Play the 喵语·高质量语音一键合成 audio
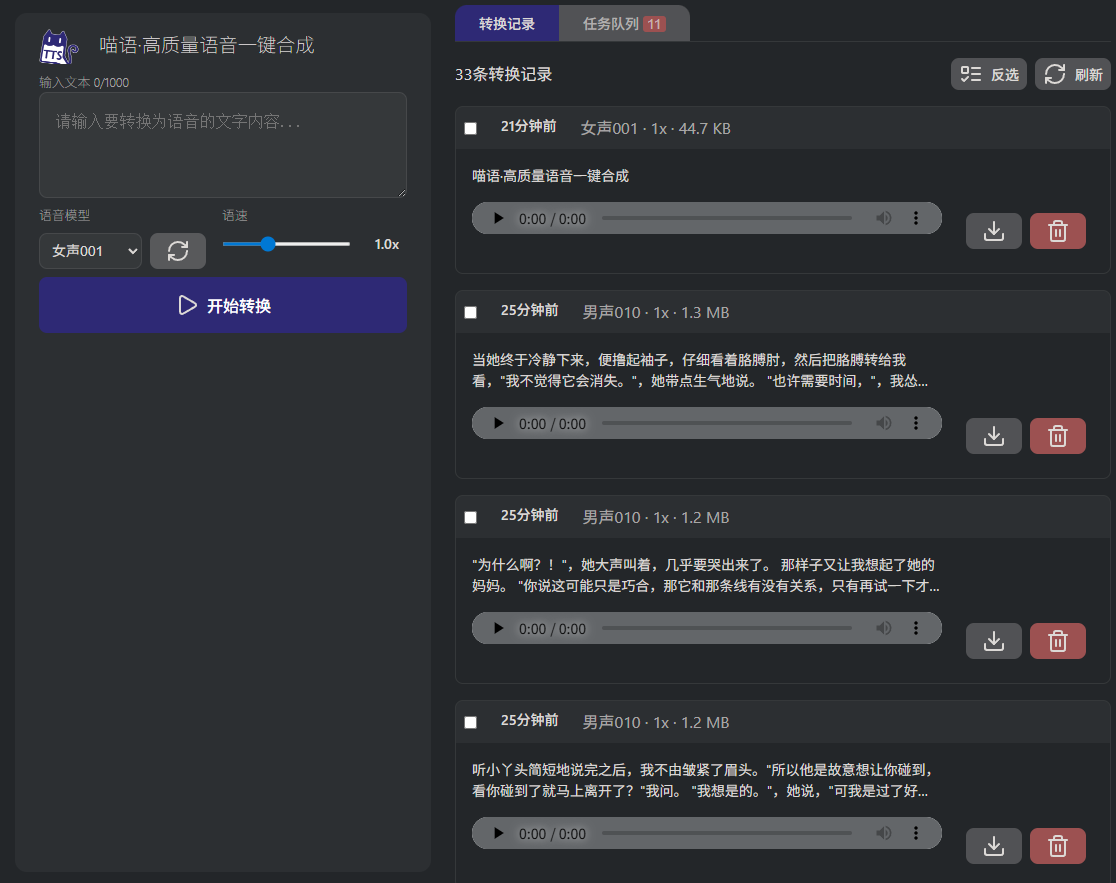The image size is (1116, 883). (x=498, y=218)
